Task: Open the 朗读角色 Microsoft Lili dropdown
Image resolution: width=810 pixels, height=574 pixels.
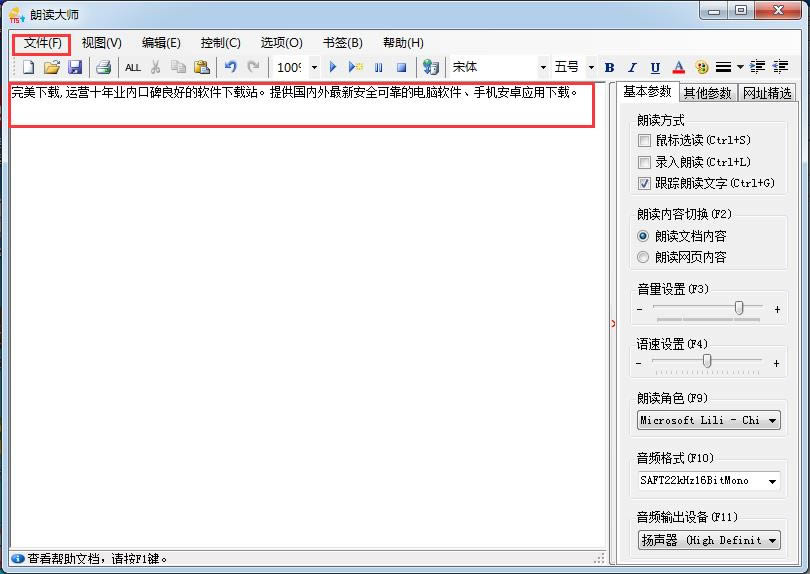Action: [709, 420]
